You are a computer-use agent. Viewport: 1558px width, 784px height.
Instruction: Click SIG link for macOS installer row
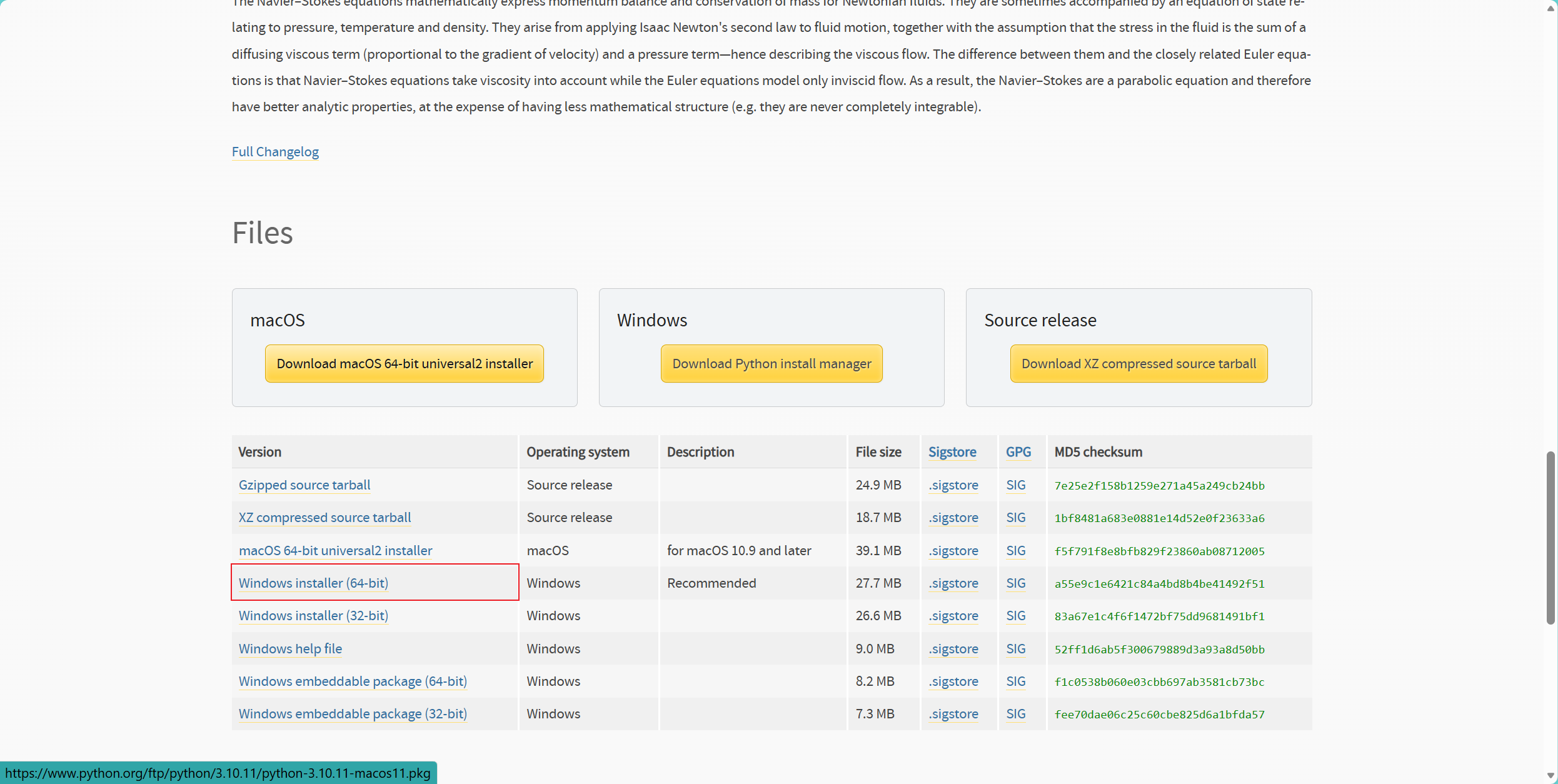coord(1015,551)
